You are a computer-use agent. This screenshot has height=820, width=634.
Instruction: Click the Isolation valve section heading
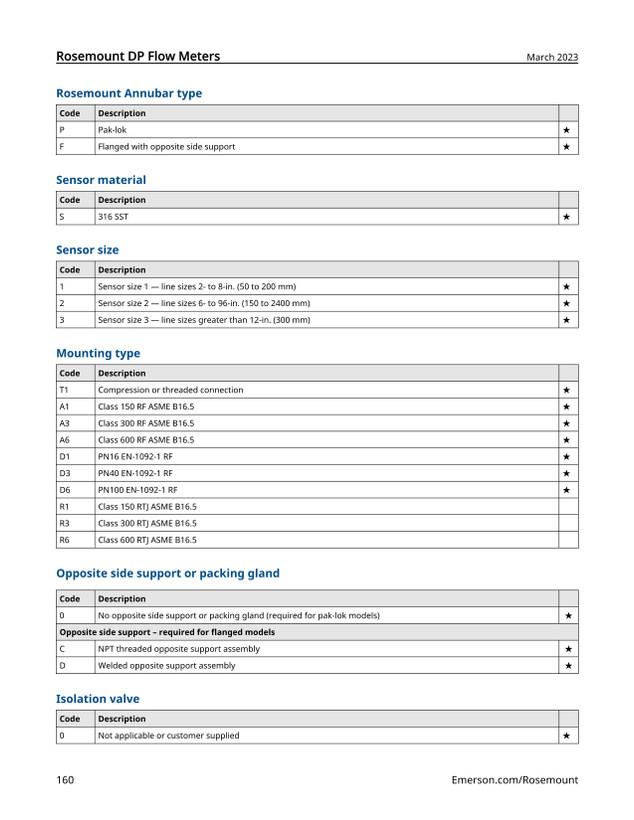(x=98, y=699)
